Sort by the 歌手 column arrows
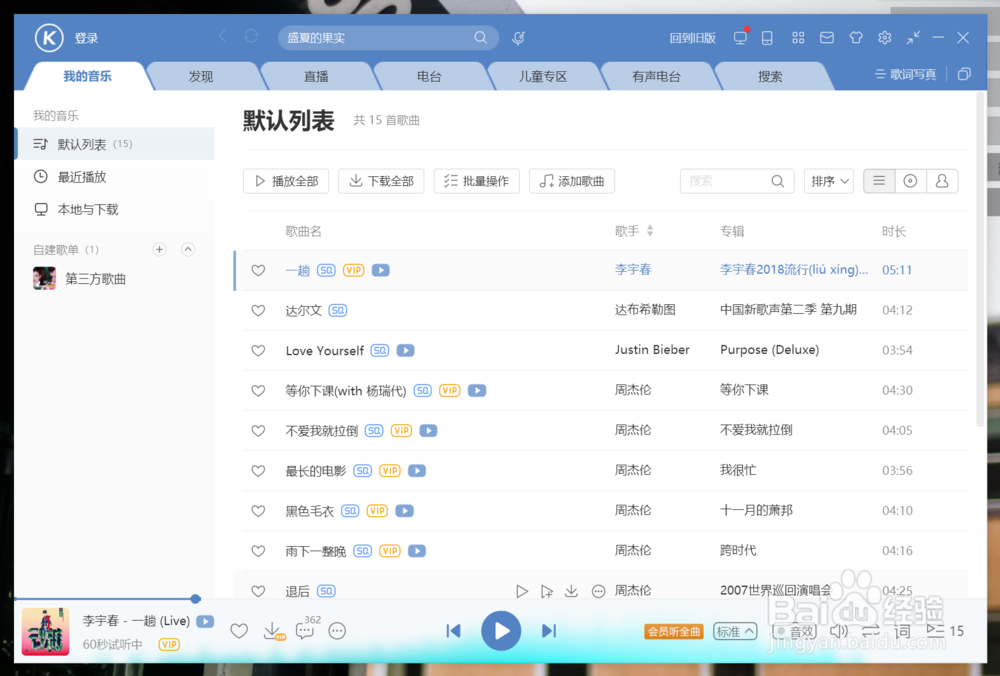This screenshot has height=676, width=1000. click(x=650, y=231)
